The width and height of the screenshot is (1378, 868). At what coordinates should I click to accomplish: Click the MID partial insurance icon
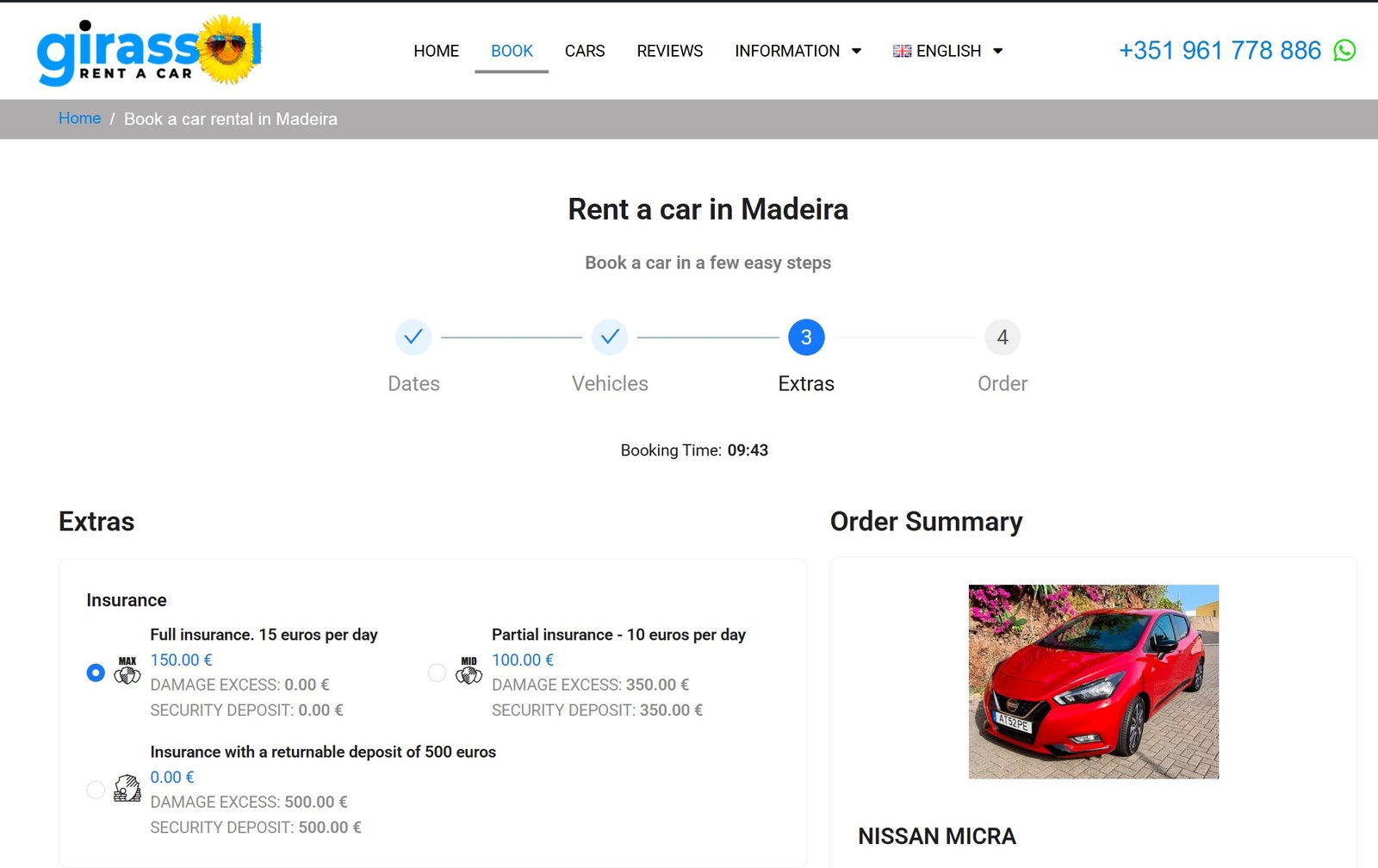click(469, 672)
